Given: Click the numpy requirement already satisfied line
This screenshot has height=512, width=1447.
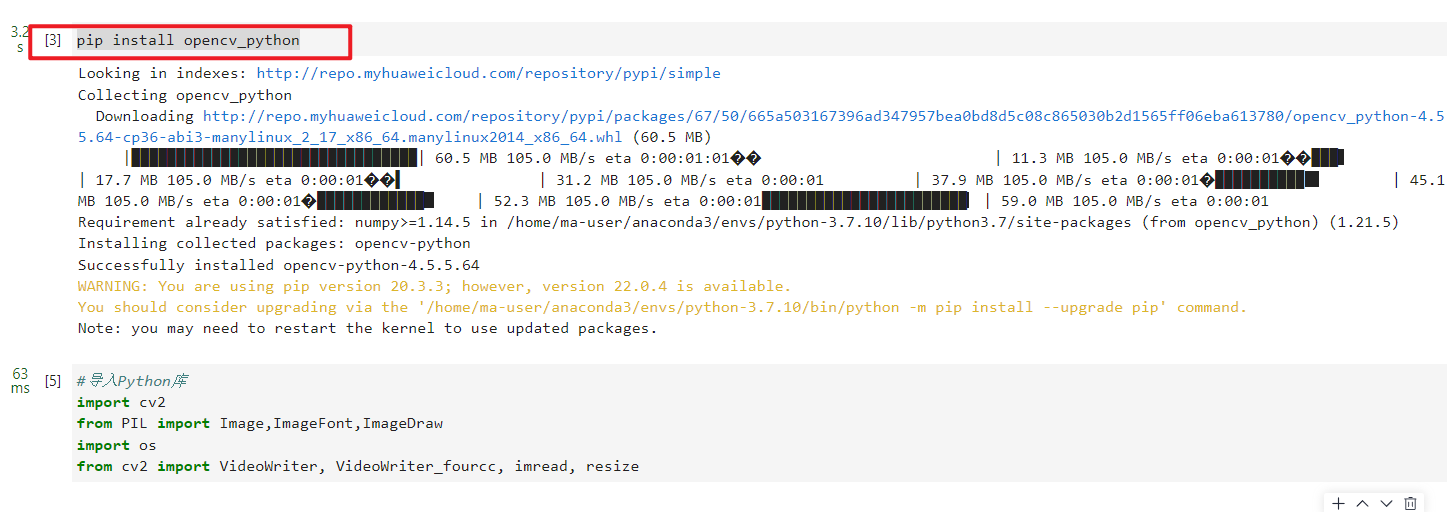Looking at the screenshot, I should click(x=737, y=222).
